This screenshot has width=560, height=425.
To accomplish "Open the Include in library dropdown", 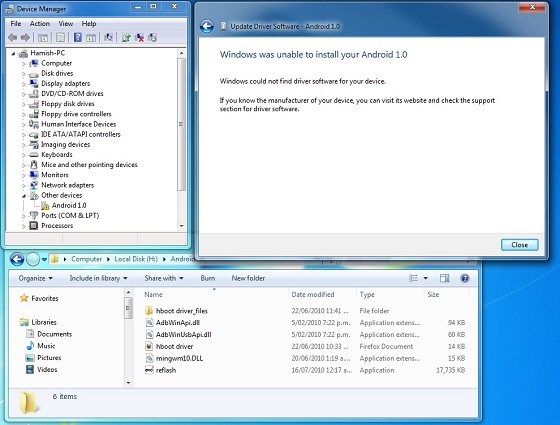I will point(98,278).
